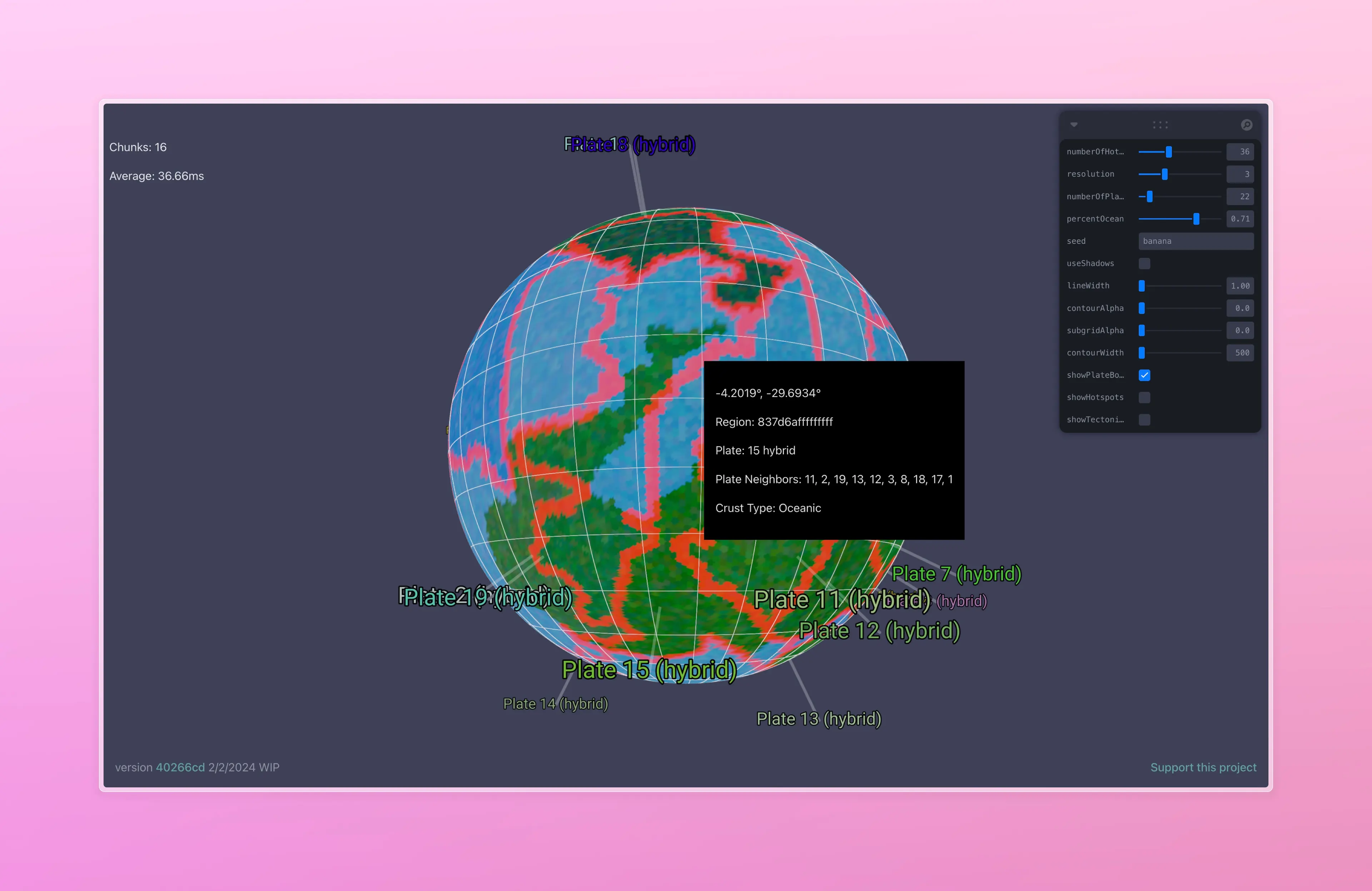Click the numberOfHot… slider handle
Image resolution: width=1372 pixels, height=891 pixels.
pyautogui.click(x=1168, y=152)
